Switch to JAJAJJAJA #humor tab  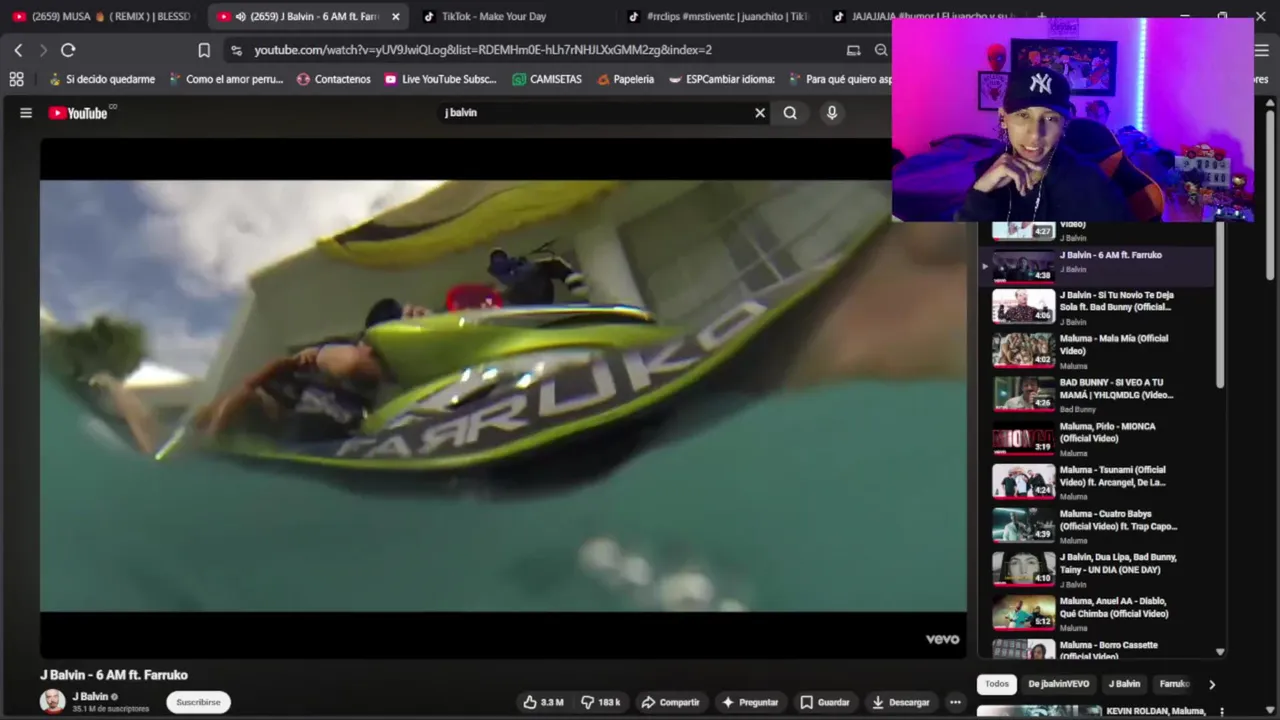pos(925,17)
